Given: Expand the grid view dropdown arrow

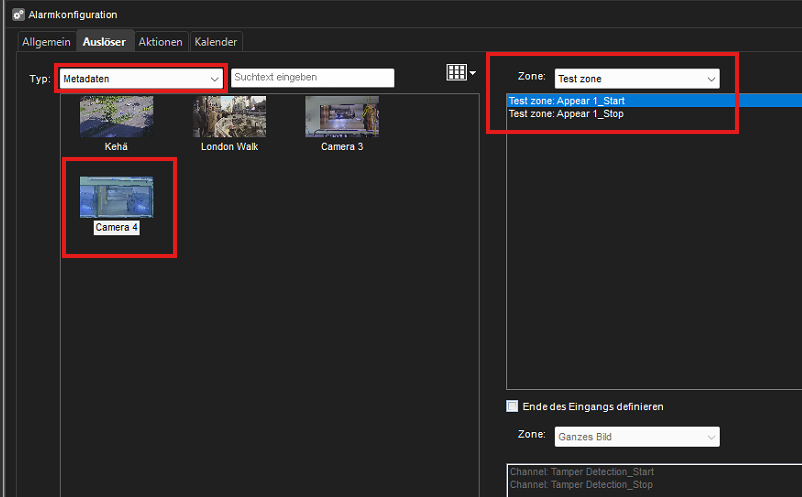Looking at the screenshot, I should [473, 73].
